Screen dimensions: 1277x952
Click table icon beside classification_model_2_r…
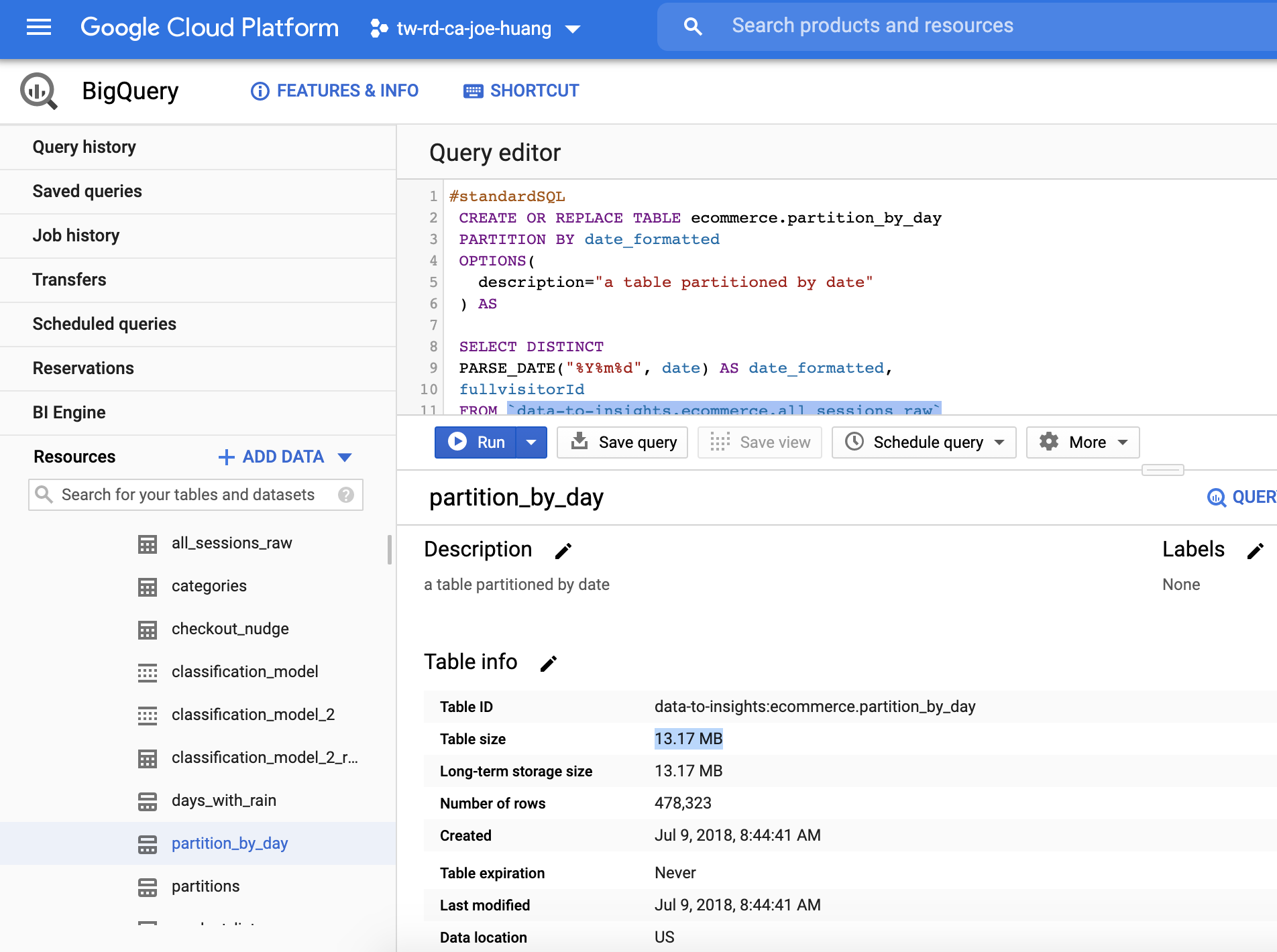[x=148, y=758]
